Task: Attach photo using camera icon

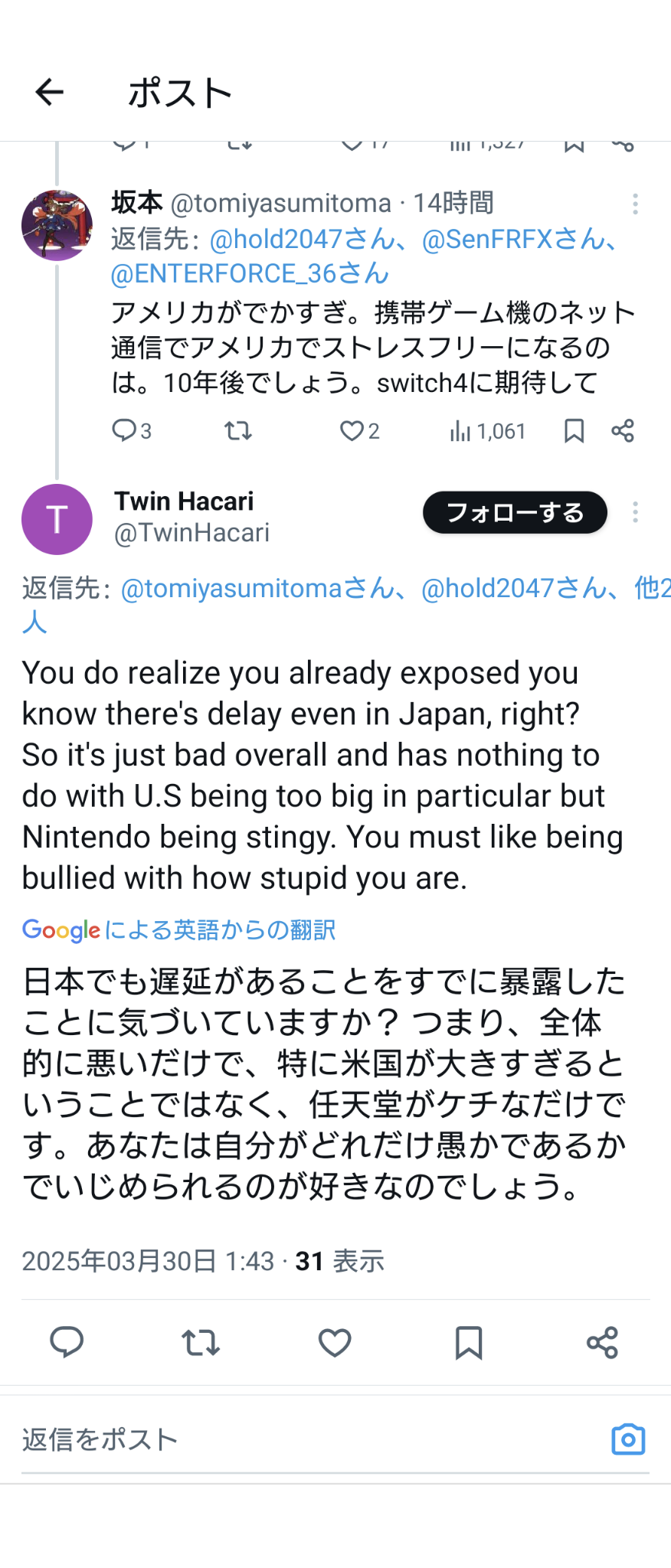Action: pos(628,1439)
